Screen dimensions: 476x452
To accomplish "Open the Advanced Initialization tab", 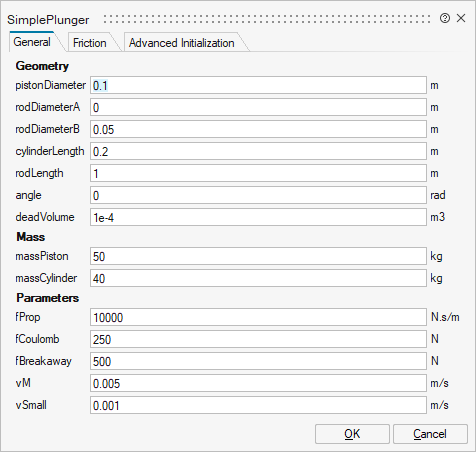I will [182, 43].
